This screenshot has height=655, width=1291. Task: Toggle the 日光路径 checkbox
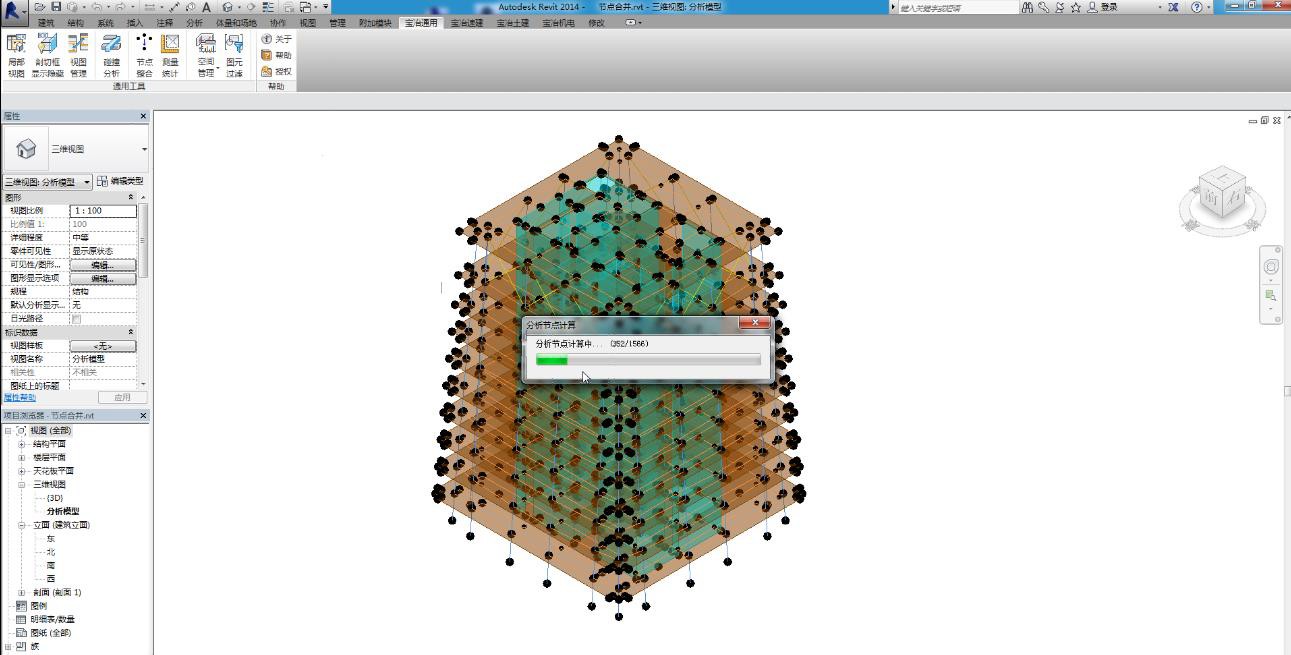[76, 319]
